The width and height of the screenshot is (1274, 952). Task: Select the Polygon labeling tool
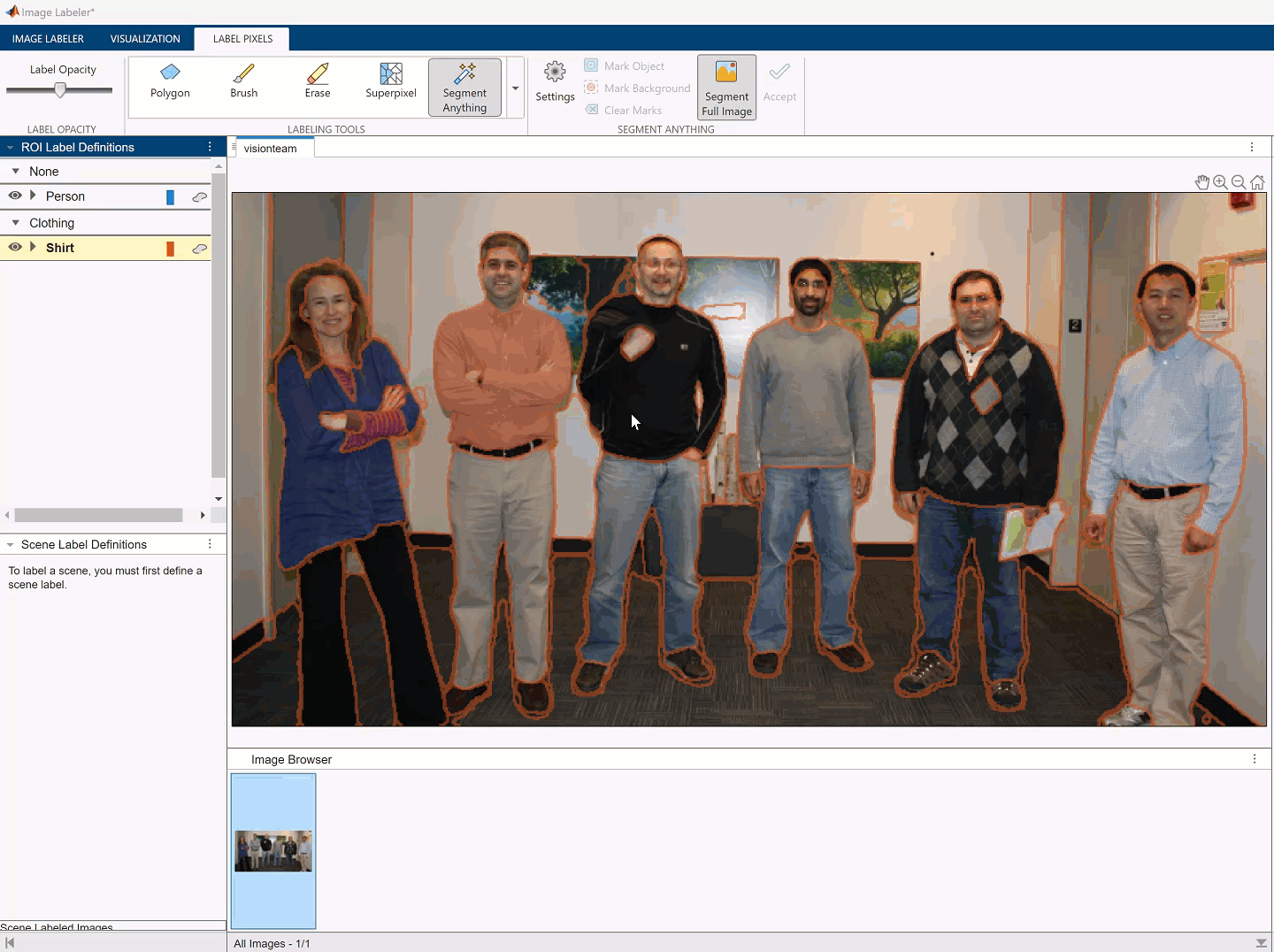point(169,81)
